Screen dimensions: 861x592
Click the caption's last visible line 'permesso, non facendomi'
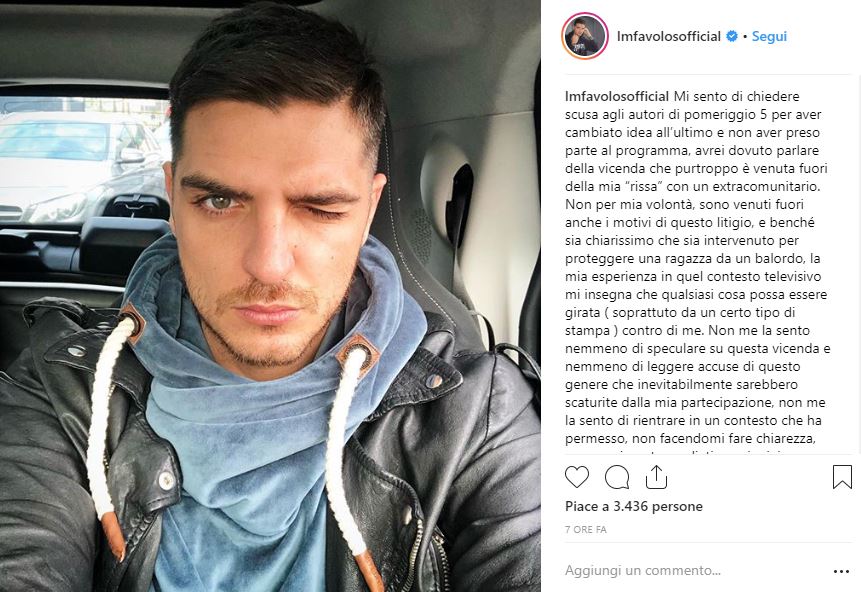point(690,439)
